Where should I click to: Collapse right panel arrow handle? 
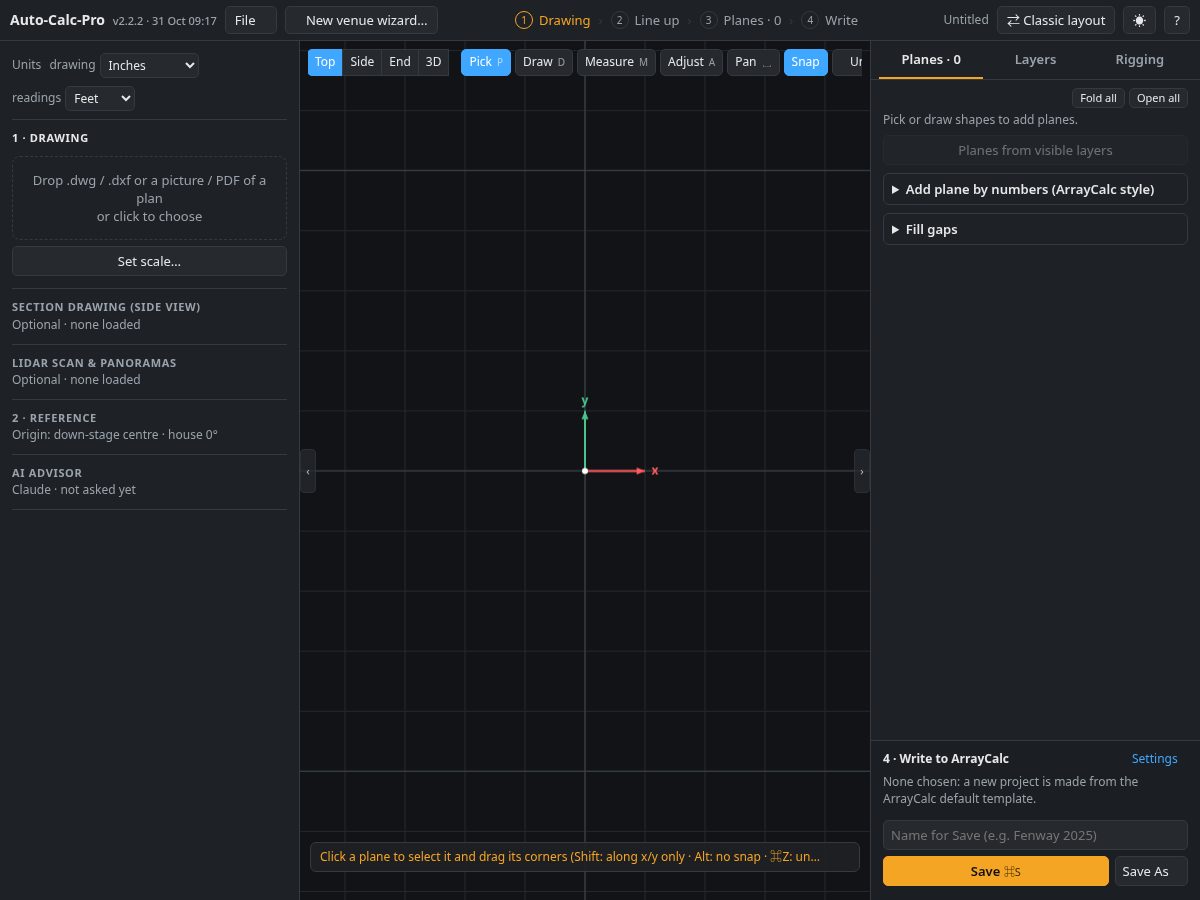862,471
